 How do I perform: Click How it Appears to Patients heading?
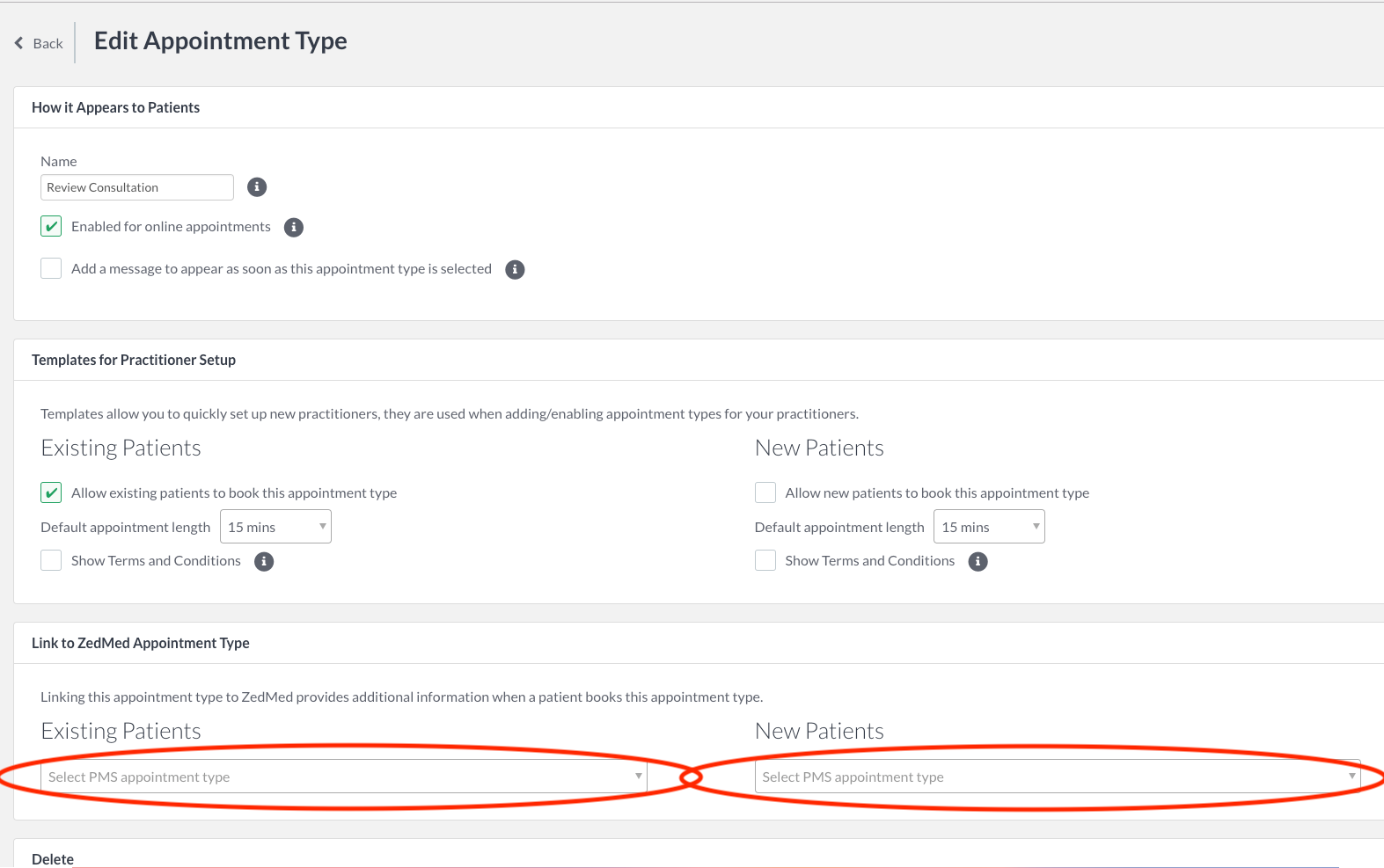(115, 107)
